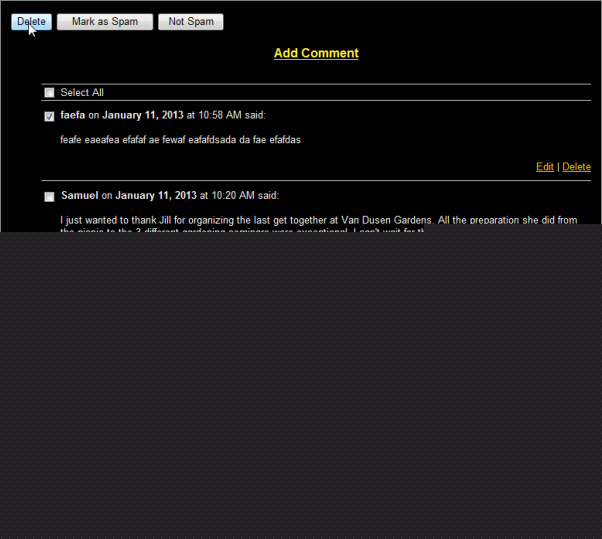Screen dimensions: 602x539
Task: Click Edit link on faefa's comment
Action: [x=544, y=167]
